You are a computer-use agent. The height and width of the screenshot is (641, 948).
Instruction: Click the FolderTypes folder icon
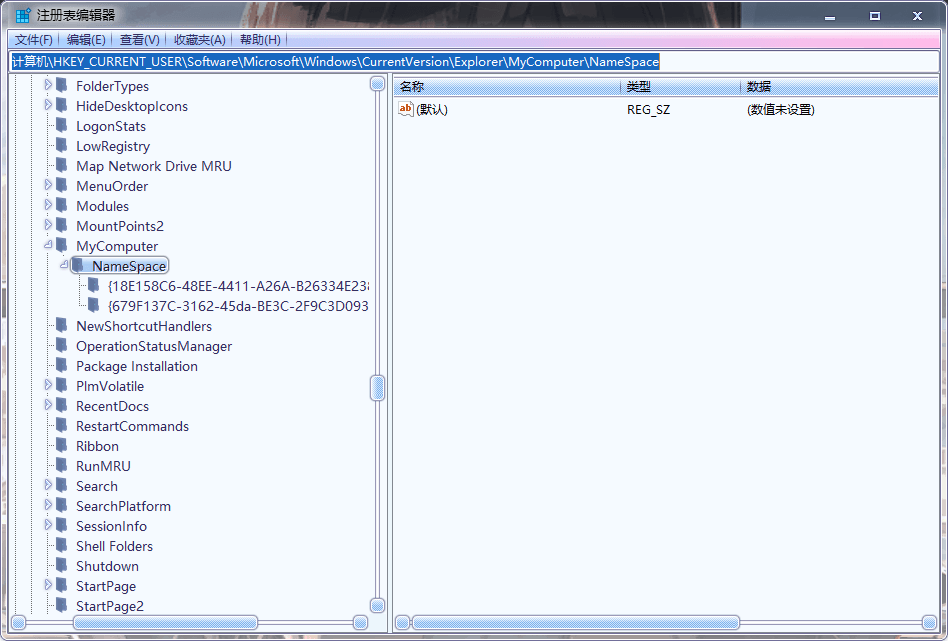point(62,85)
